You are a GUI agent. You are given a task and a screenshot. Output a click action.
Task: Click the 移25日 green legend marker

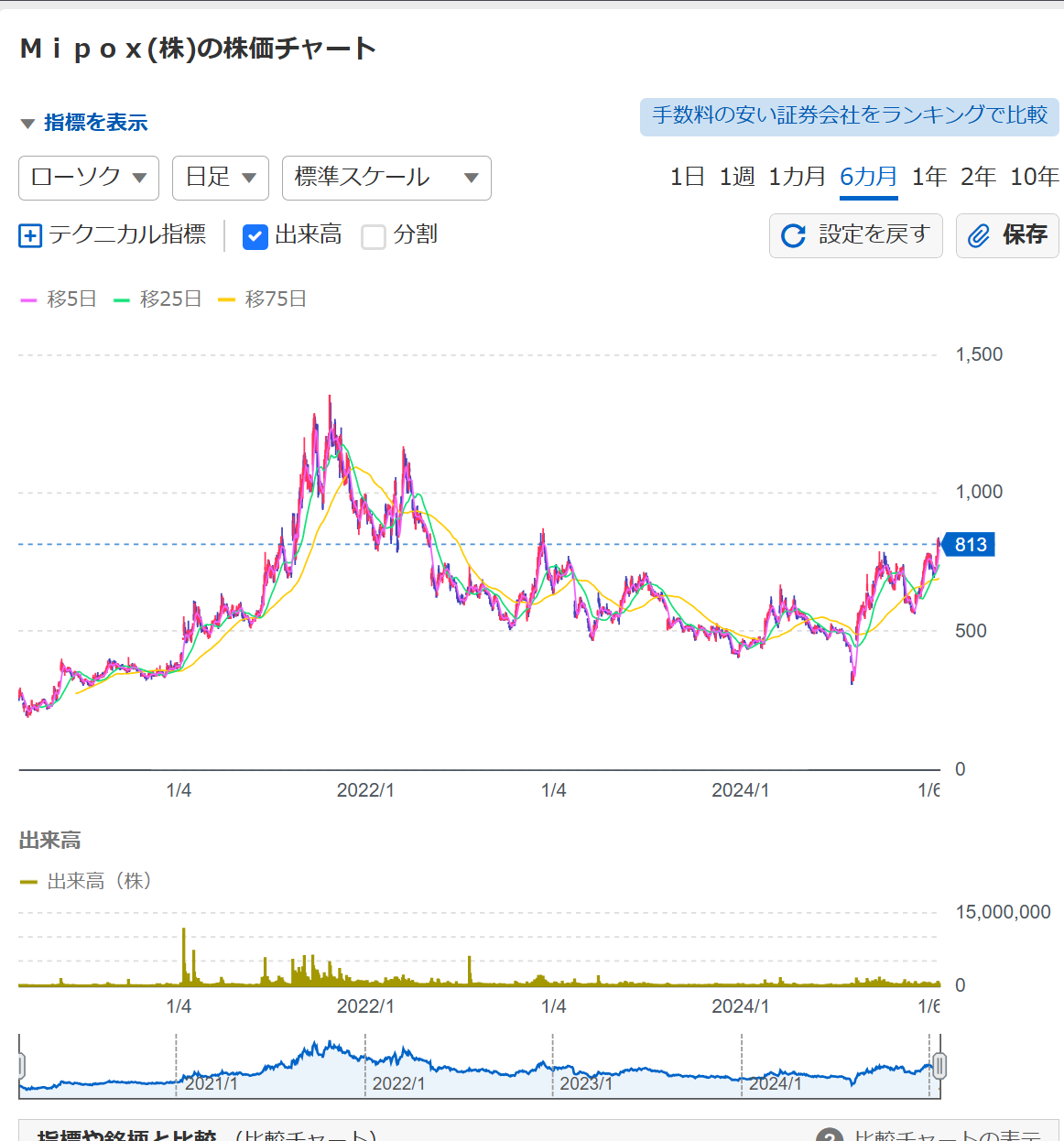[122, 299]
